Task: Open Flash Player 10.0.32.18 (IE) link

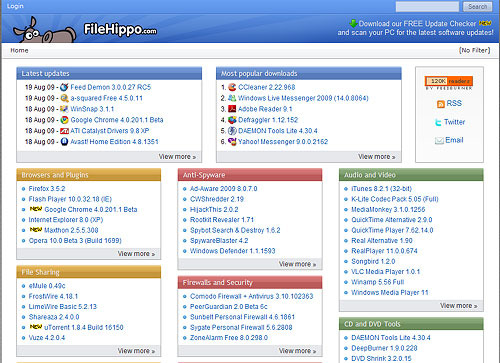Action: pyautogui.click(x=70, y=199)
